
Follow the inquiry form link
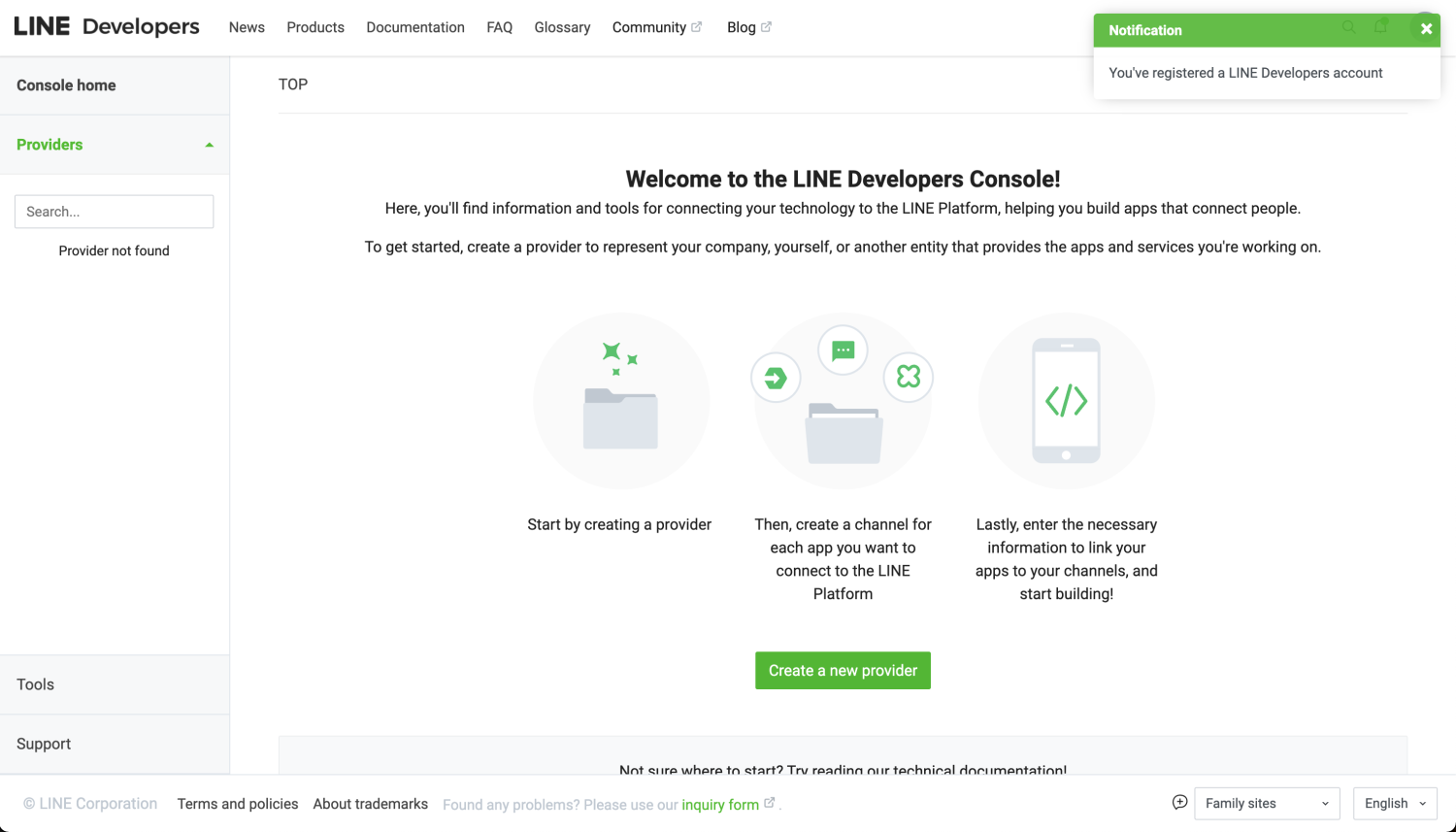[x=720, y=805]
